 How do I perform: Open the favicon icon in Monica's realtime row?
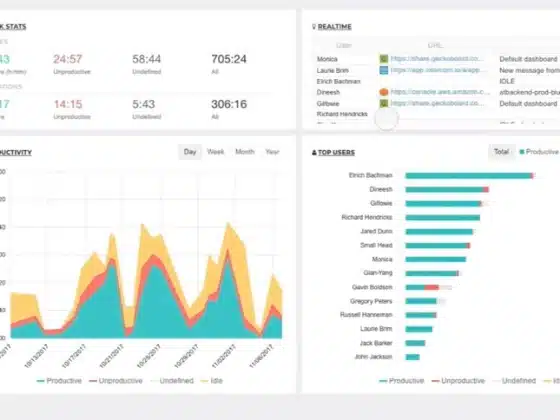(384, 59)
